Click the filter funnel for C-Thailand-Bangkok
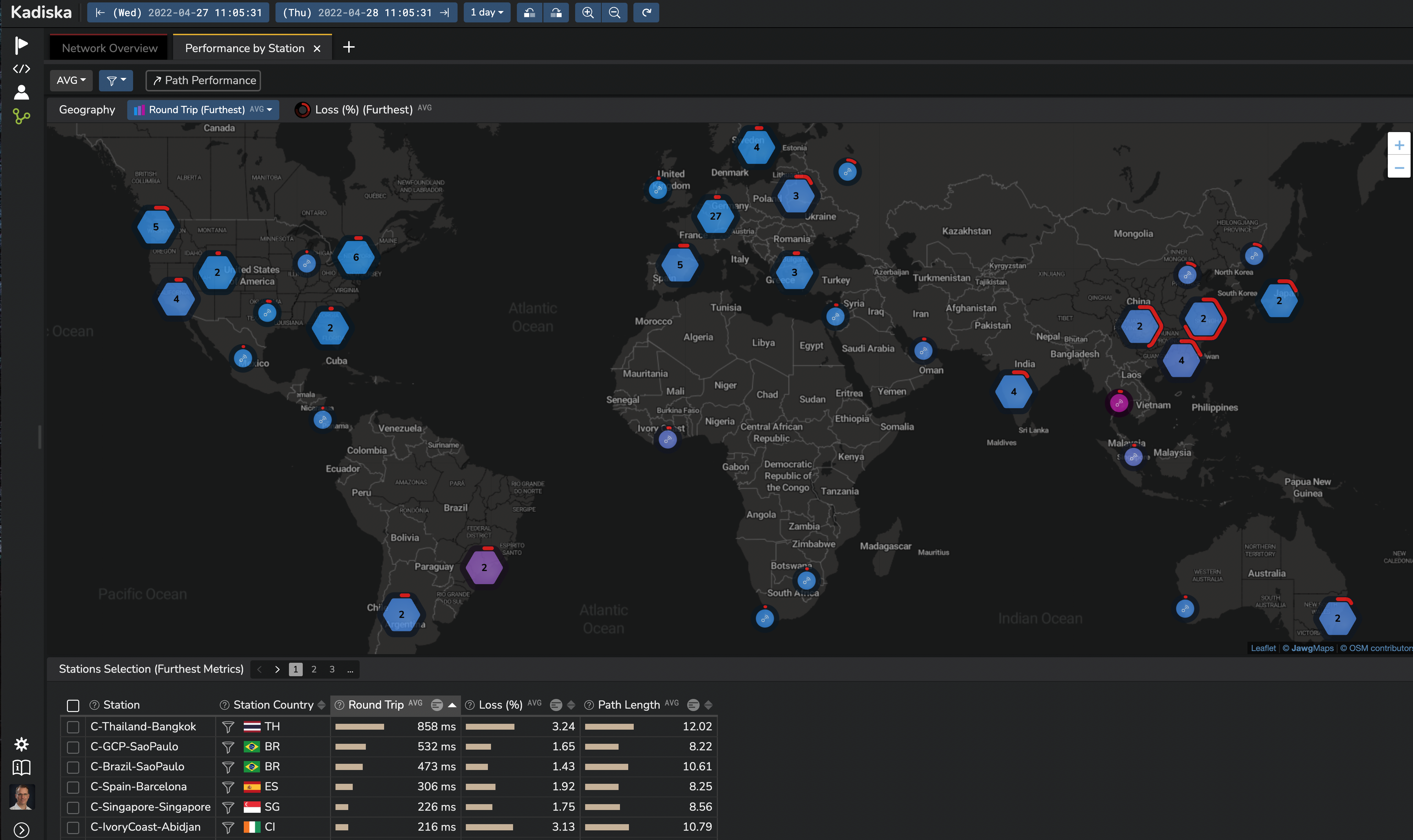1413x840 pixels. click(x=228, y=726)
